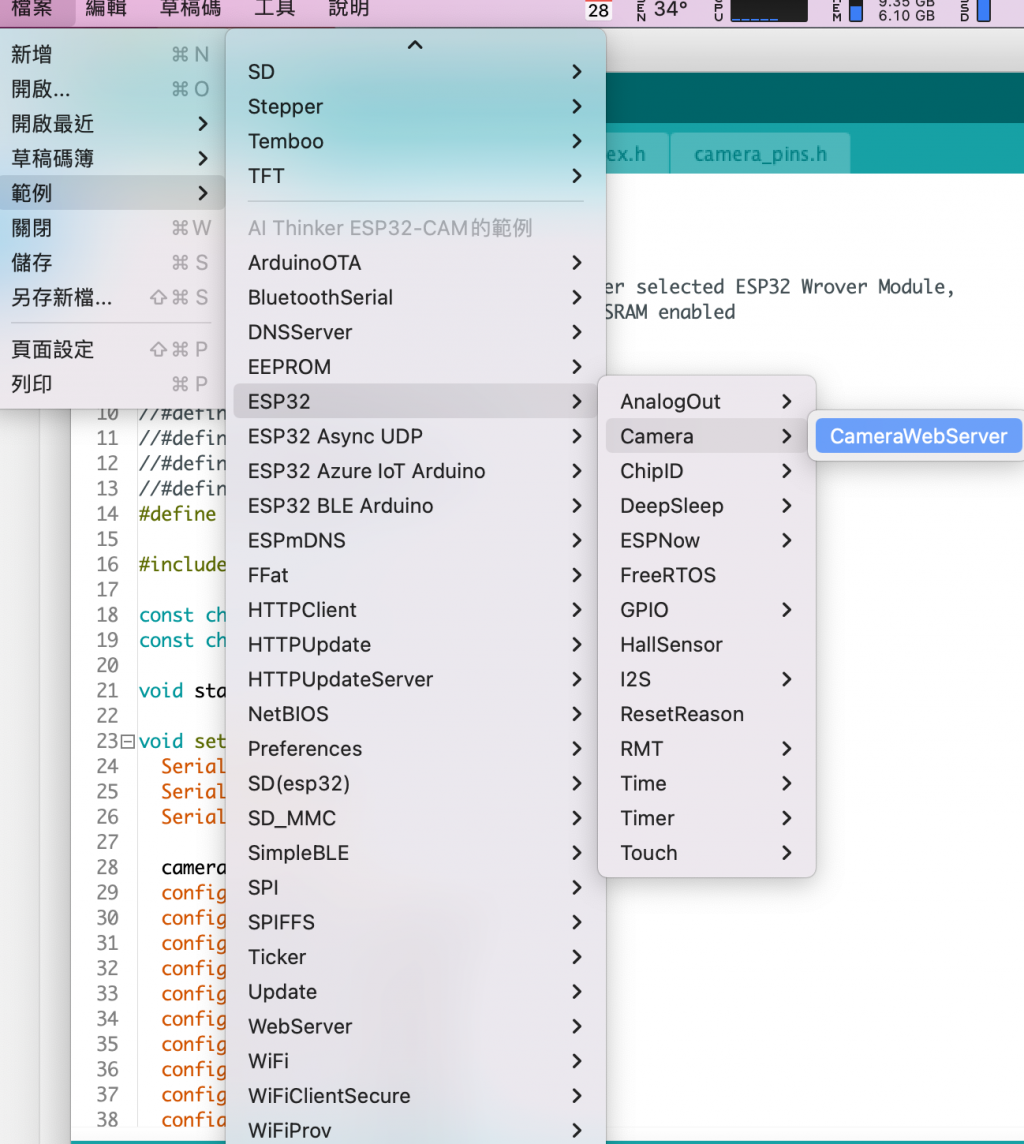Open ESPmDNS examples
The height and width of the screenshot is (1144, 1024).
(416, 541)
